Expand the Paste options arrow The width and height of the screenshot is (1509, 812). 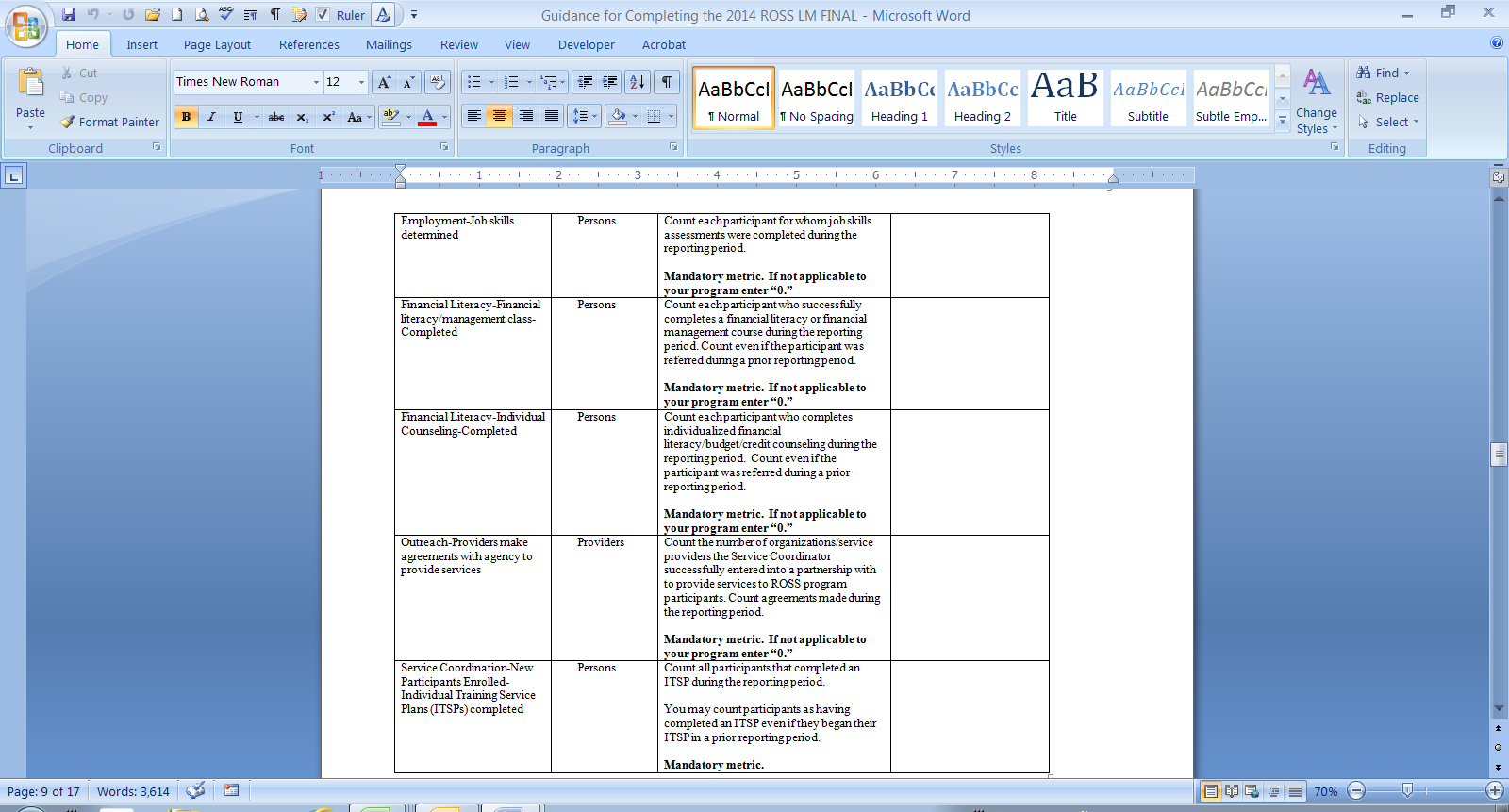[30, 126]
